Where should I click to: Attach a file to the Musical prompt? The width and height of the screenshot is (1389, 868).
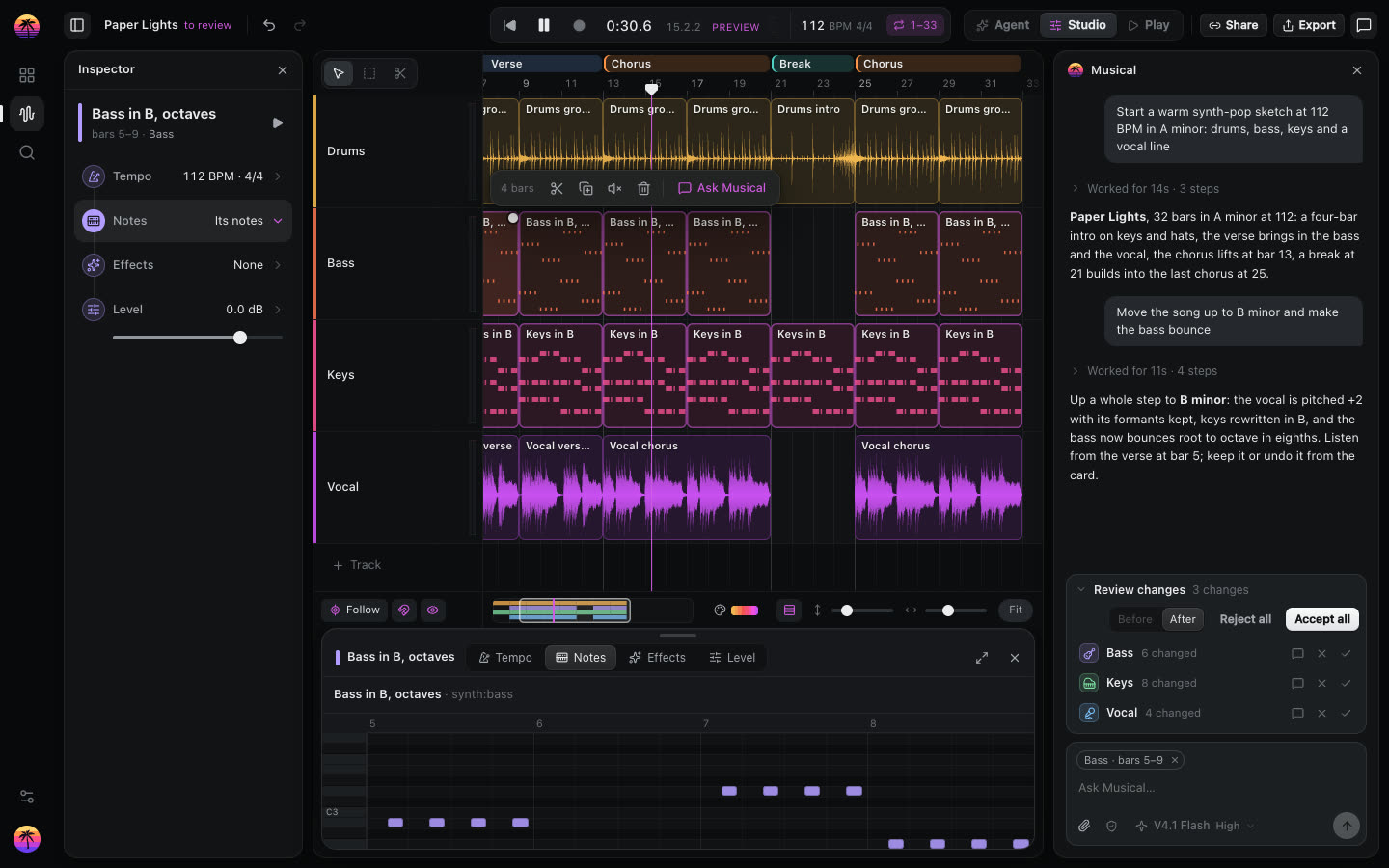pos(1084,826)
